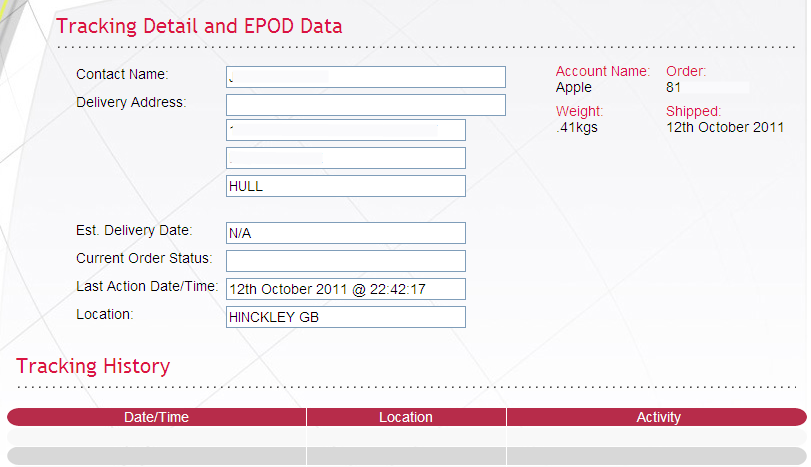Click the Location column header
811x467 pixels.
coord(406,417)
